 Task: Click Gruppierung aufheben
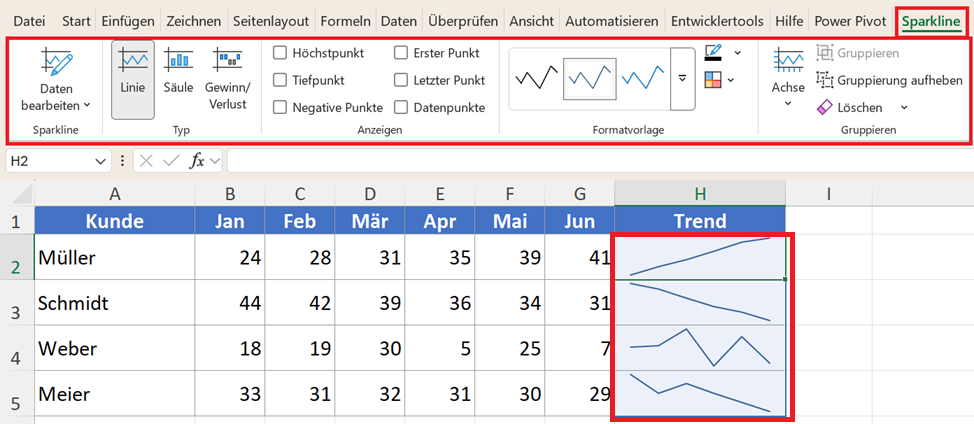click(890, 80)
